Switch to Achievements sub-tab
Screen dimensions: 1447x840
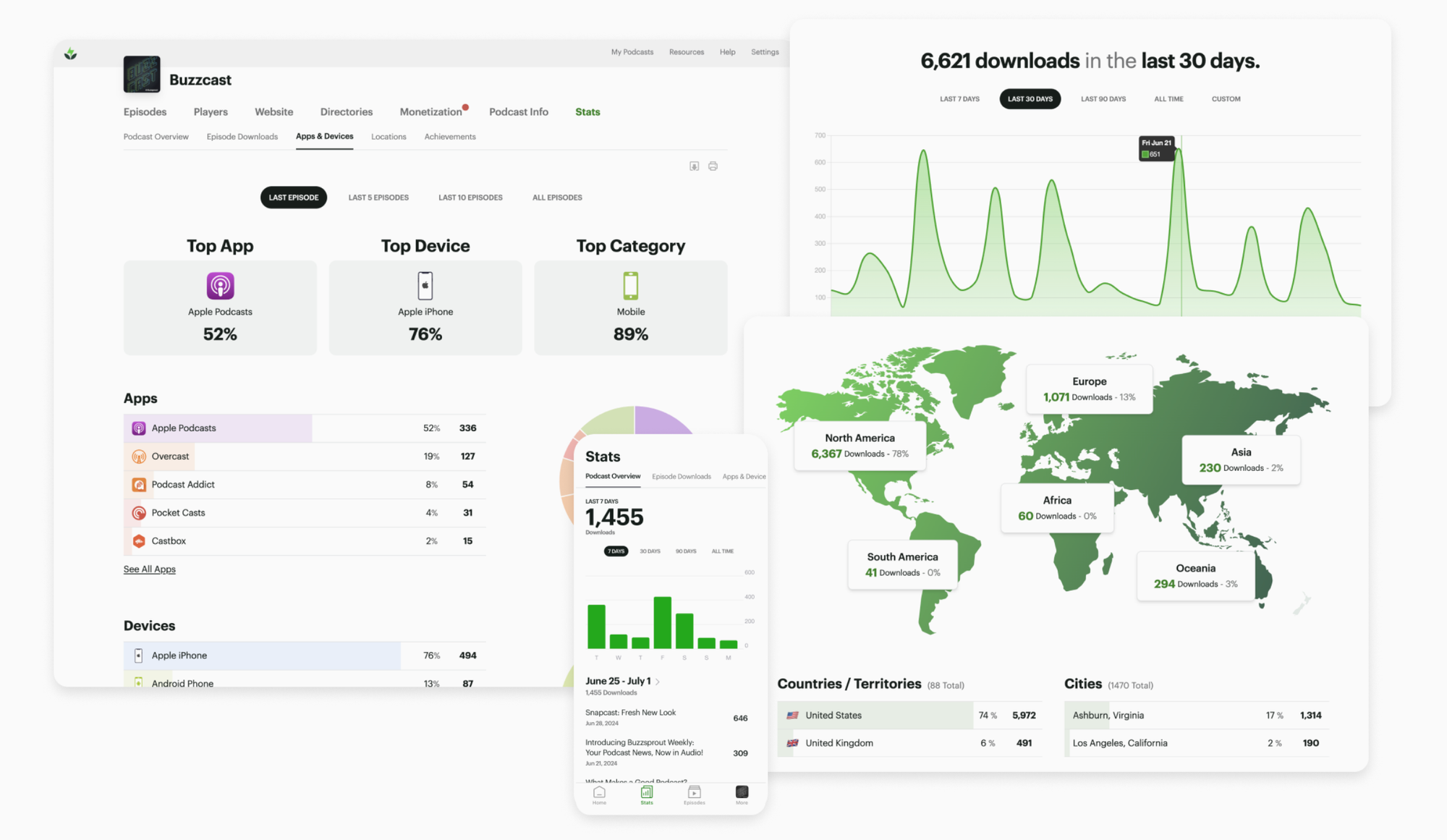(x=450, y=137)
